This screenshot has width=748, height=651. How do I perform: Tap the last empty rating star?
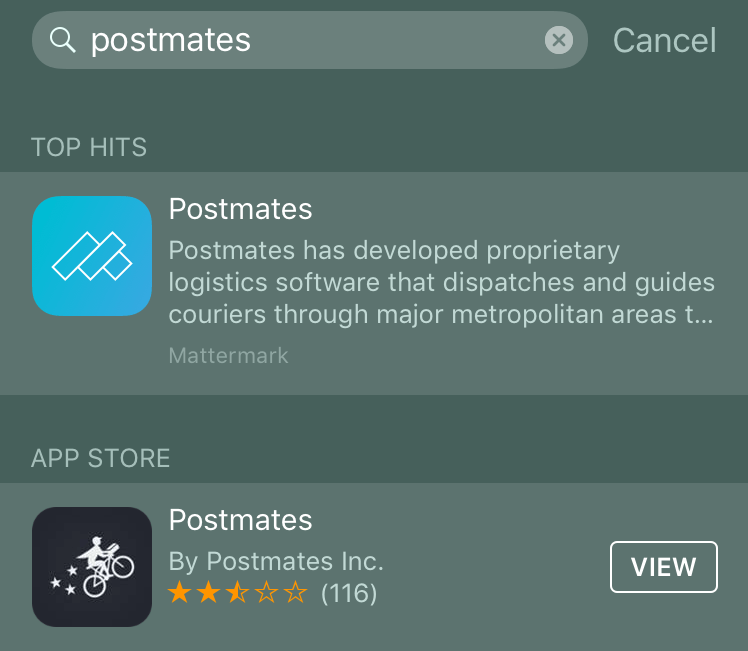295,592
